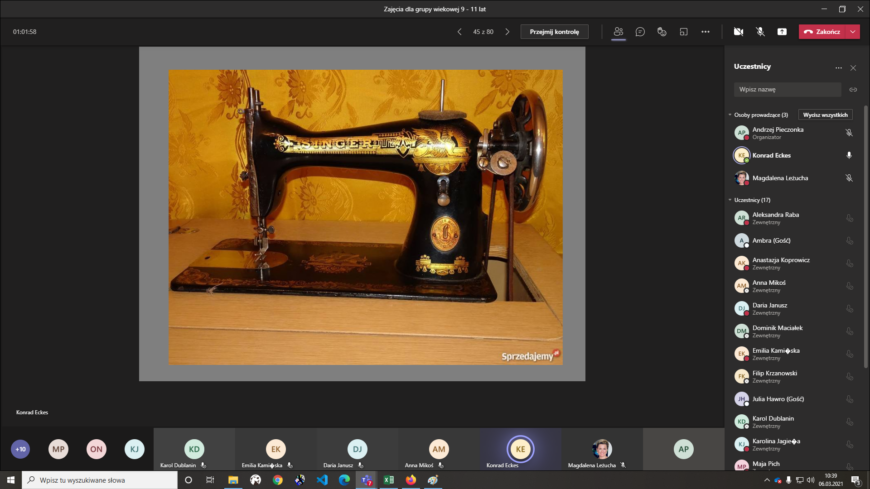Viewport: 870px width, 489px height.
Task: Select Magdalena Leżucha in participants list
Action: [793, 178]
